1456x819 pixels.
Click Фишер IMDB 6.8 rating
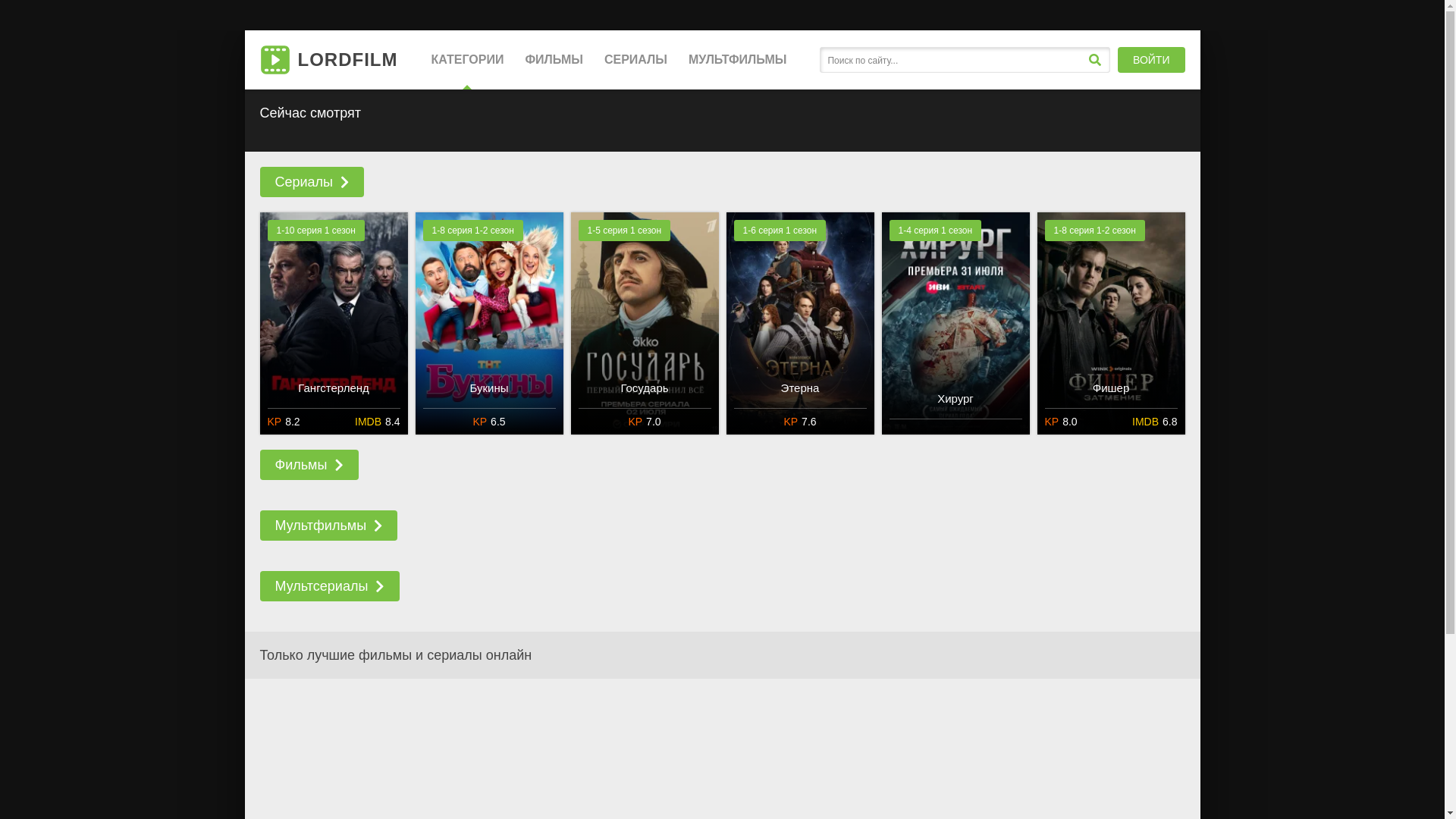(1154, 422)
